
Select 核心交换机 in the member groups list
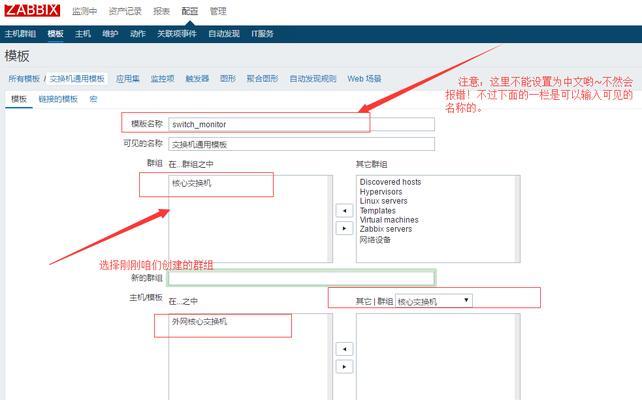[191, 183]
